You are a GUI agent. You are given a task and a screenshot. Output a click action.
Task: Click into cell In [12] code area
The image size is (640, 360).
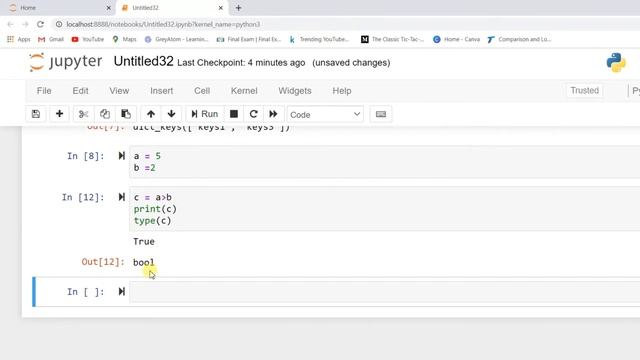pos(384,209)
